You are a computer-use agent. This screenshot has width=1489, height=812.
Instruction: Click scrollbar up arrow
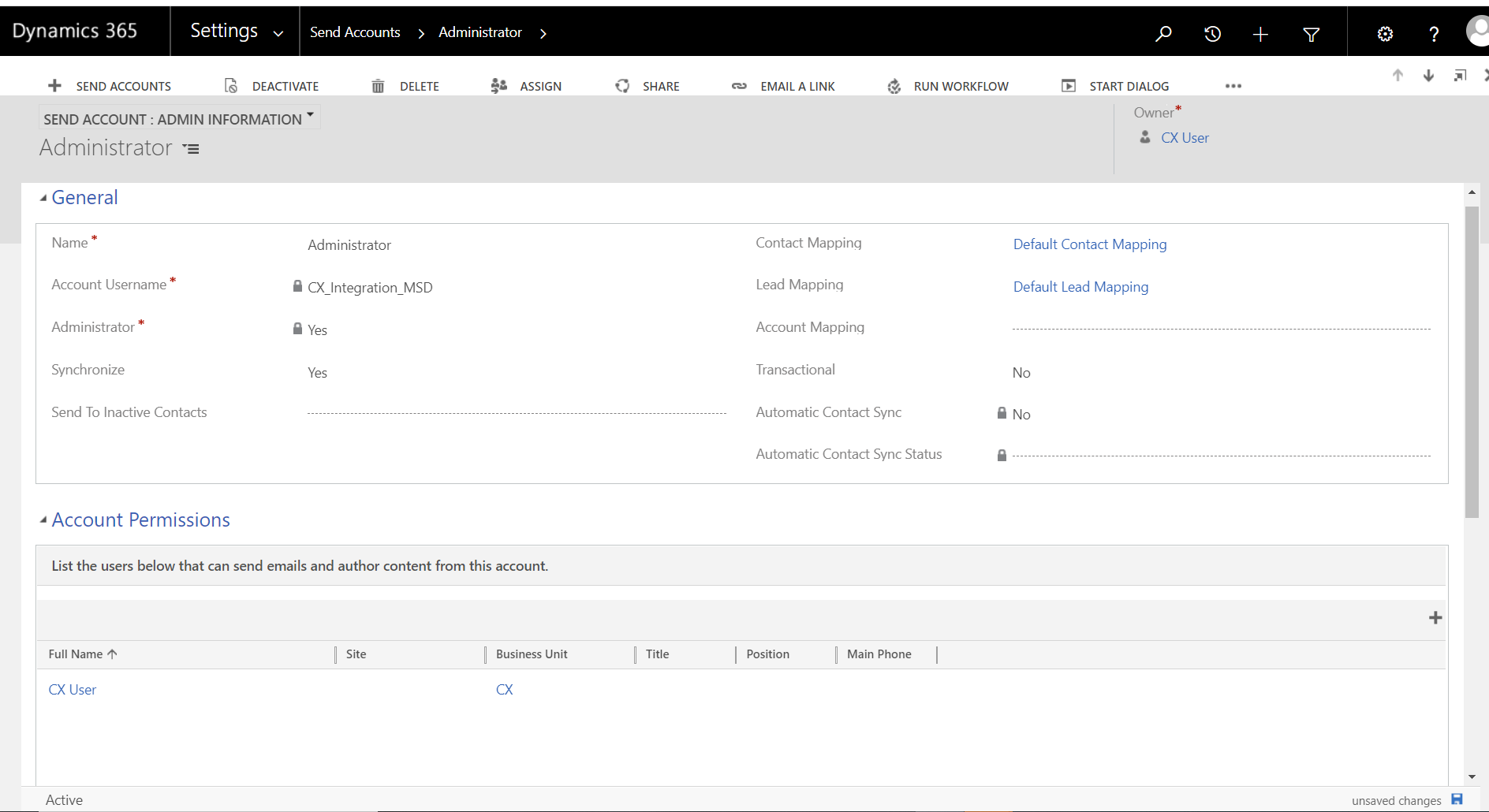[1472, 192]
